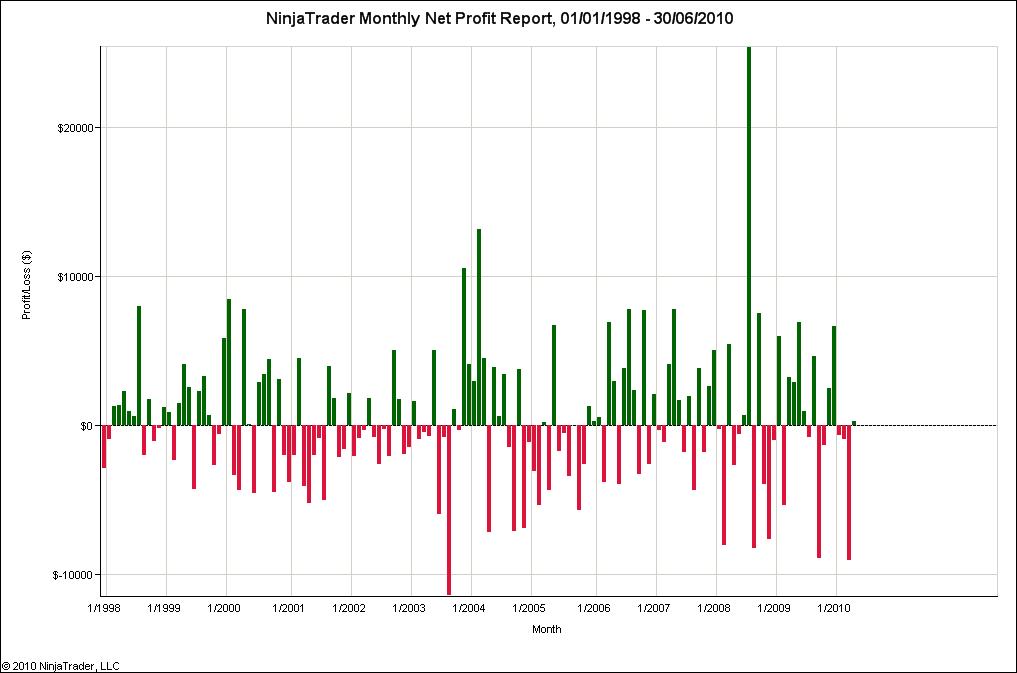Click the $0 y-axis label
Viewport: 1017px width, 673px height.
[x=86, y=426]
